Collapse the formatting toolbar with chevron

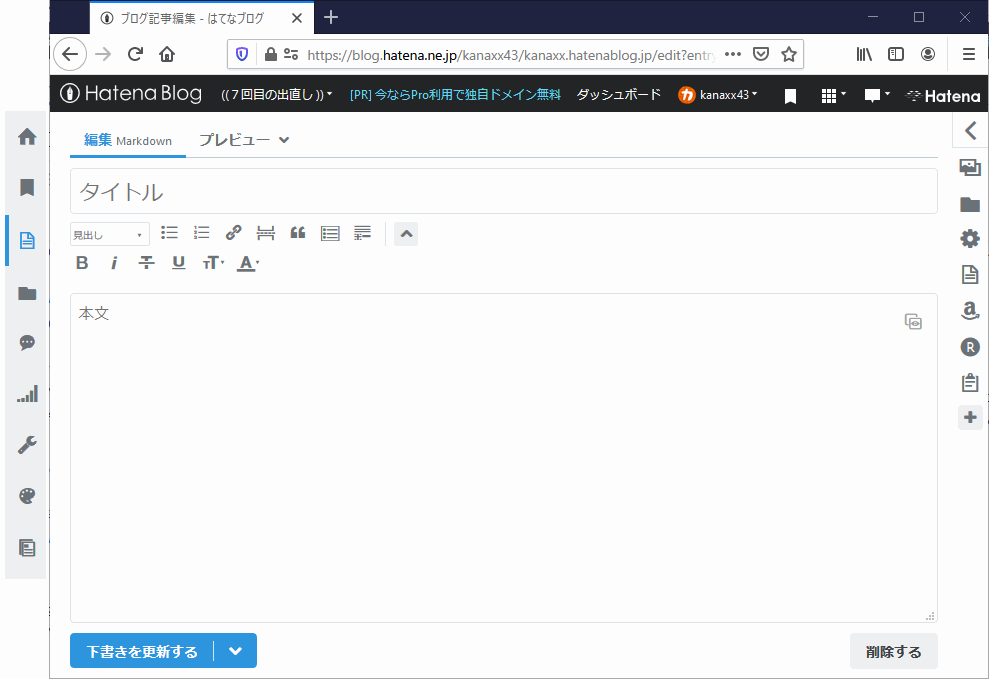pos(406,234)
